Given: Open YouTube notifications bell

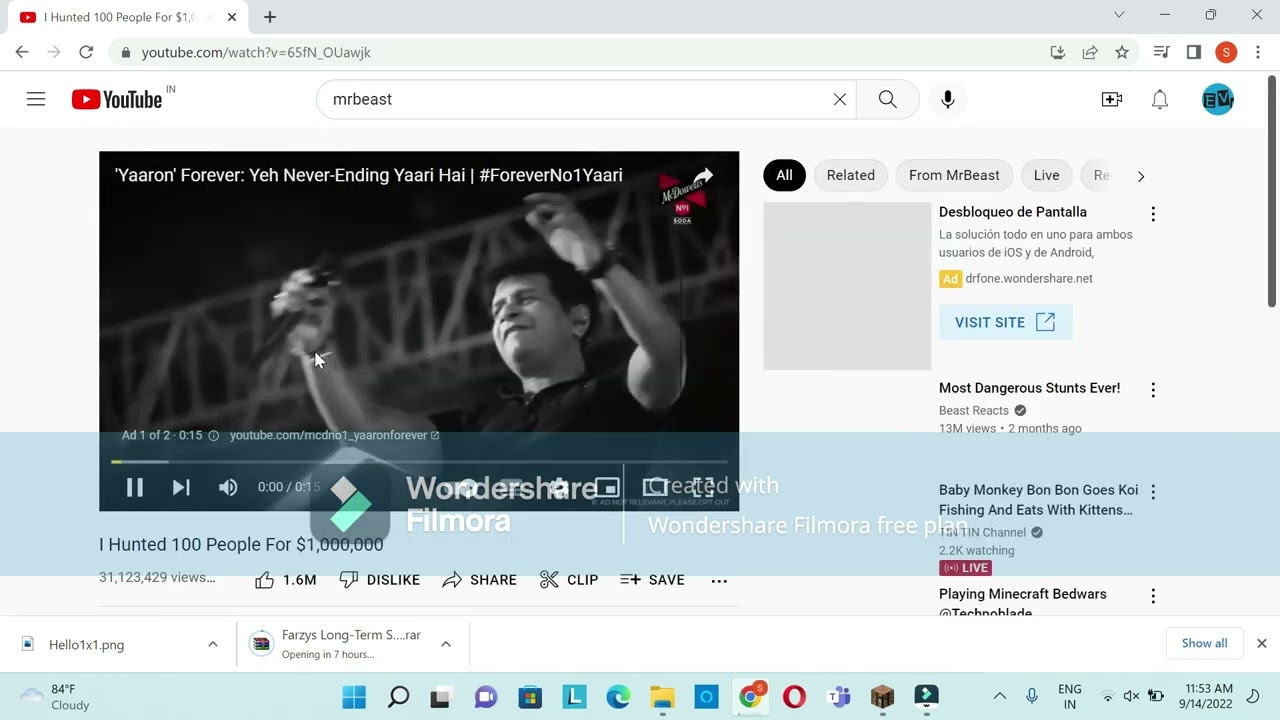Looking at the screenshot, I should (1160, 99).
